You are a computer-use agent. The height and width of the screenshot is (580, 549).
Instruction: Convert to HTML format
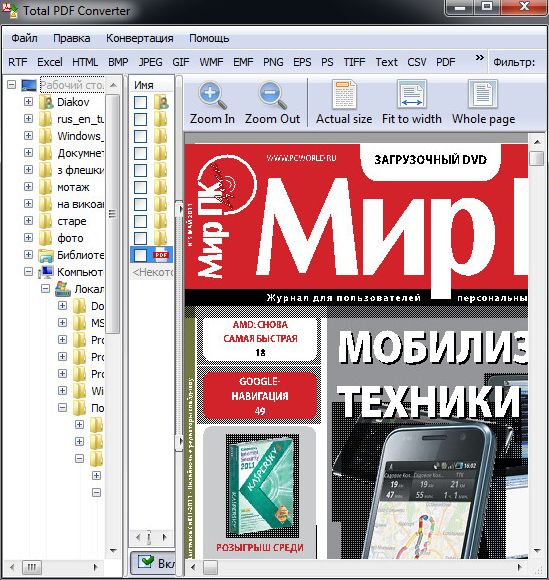tap(85, 62)
